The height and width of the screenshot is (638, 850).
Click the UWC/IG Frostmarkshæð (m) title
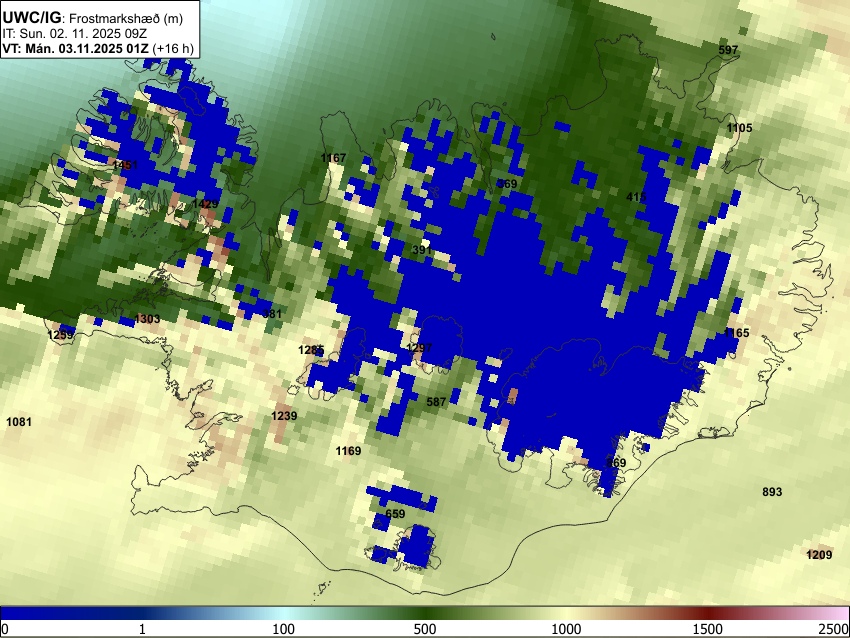tap(93, 18)
